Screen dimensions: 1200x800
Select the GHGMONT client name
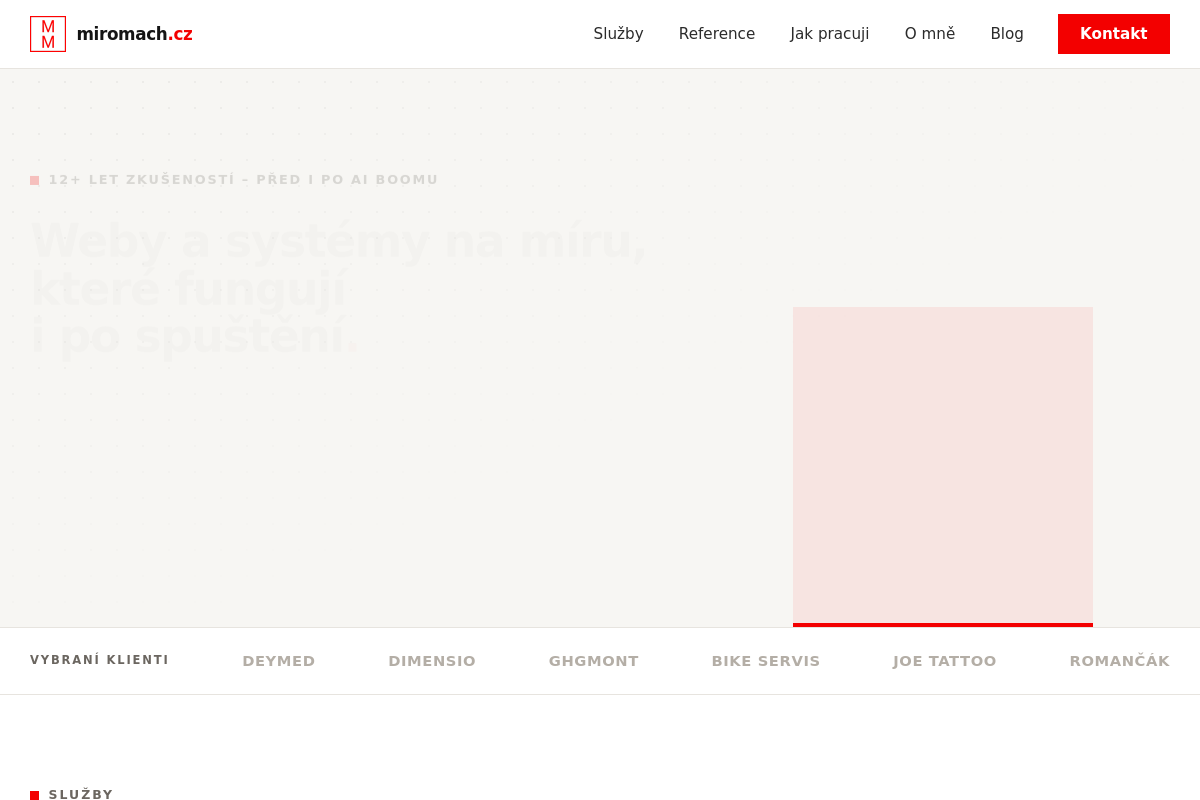coord(594,661)
